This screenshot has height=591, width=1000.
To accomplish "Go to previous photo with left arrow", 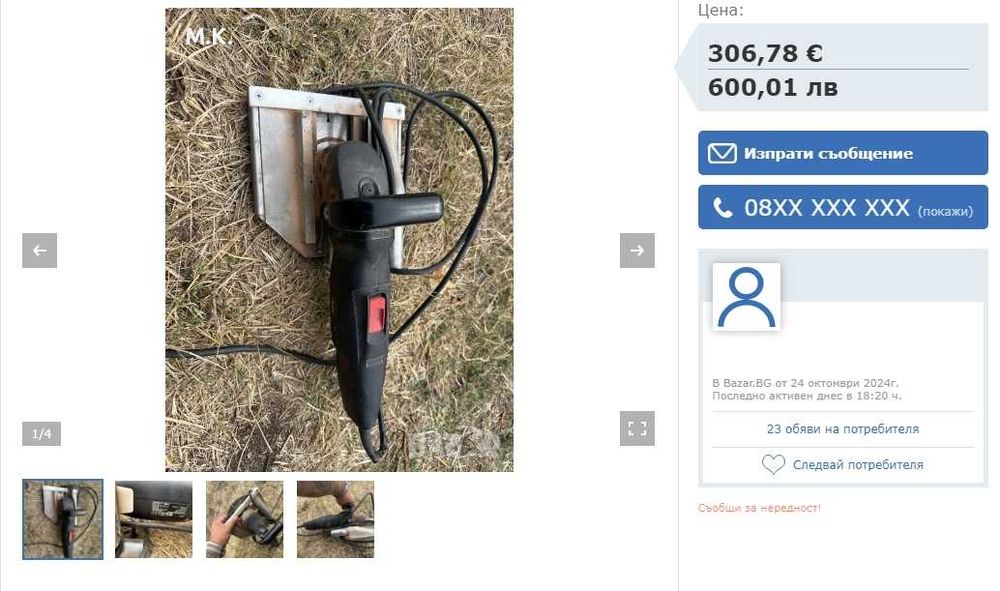I will (x=40, y=251).
